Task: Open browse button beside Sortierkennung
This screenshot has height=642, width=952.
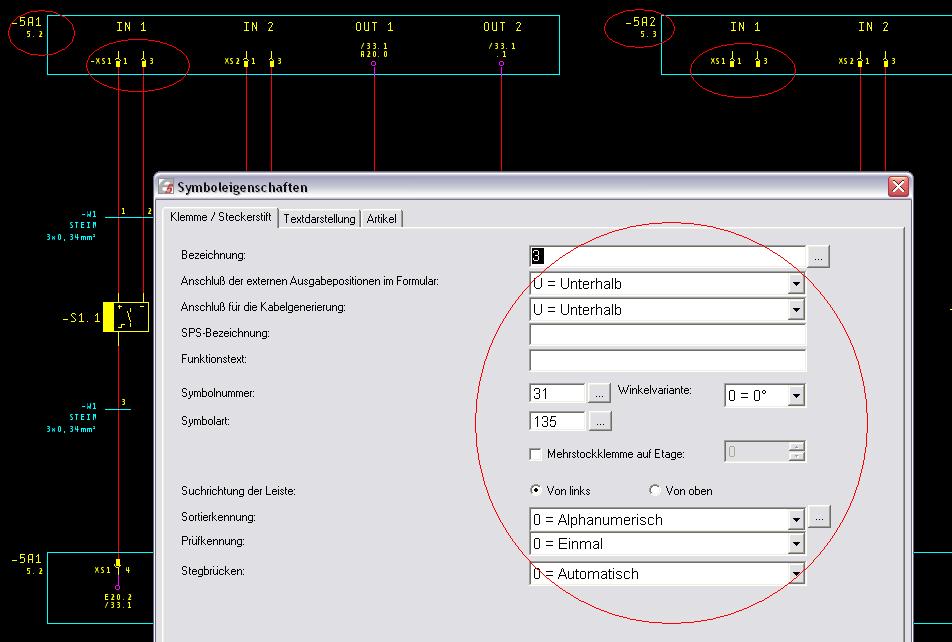Action: tap(819, 517)
